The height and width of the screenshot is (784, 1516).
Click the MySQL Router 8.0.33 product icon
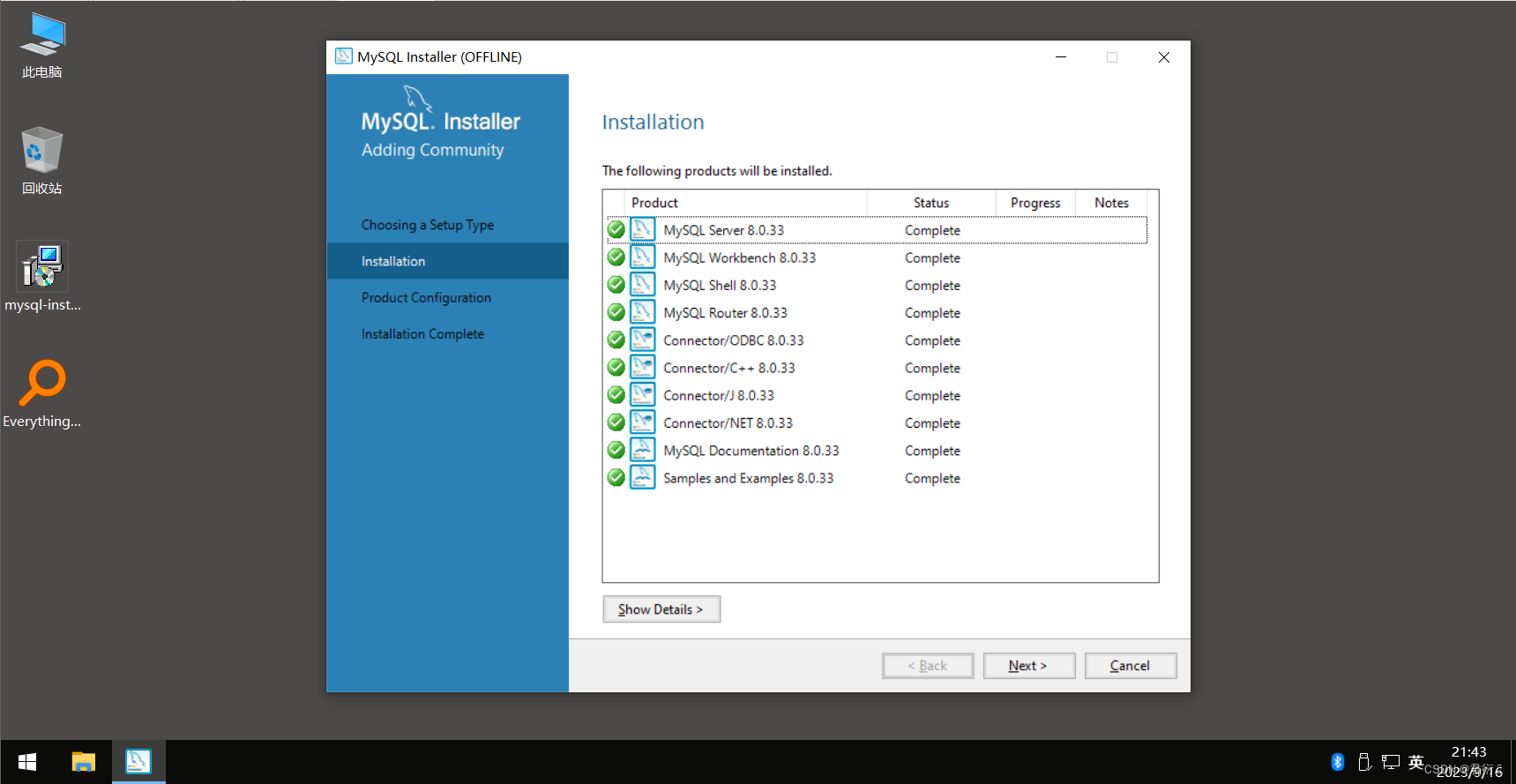pos(642,312)
